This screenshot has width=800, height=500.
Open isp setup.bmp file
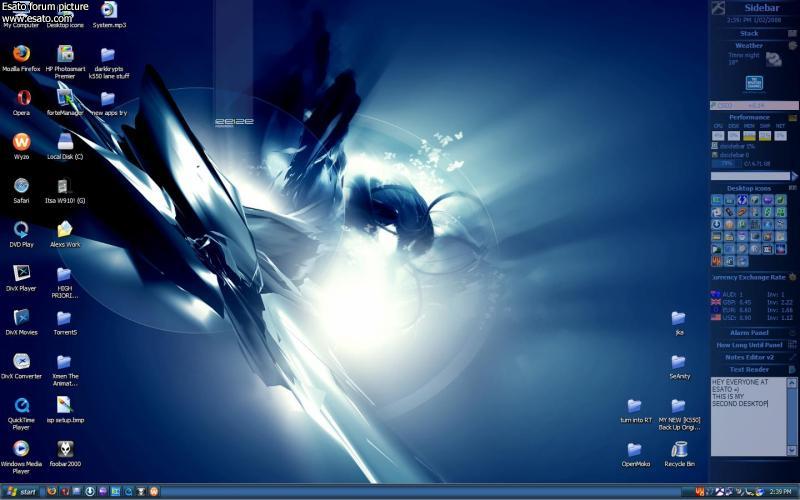(65, 410)
